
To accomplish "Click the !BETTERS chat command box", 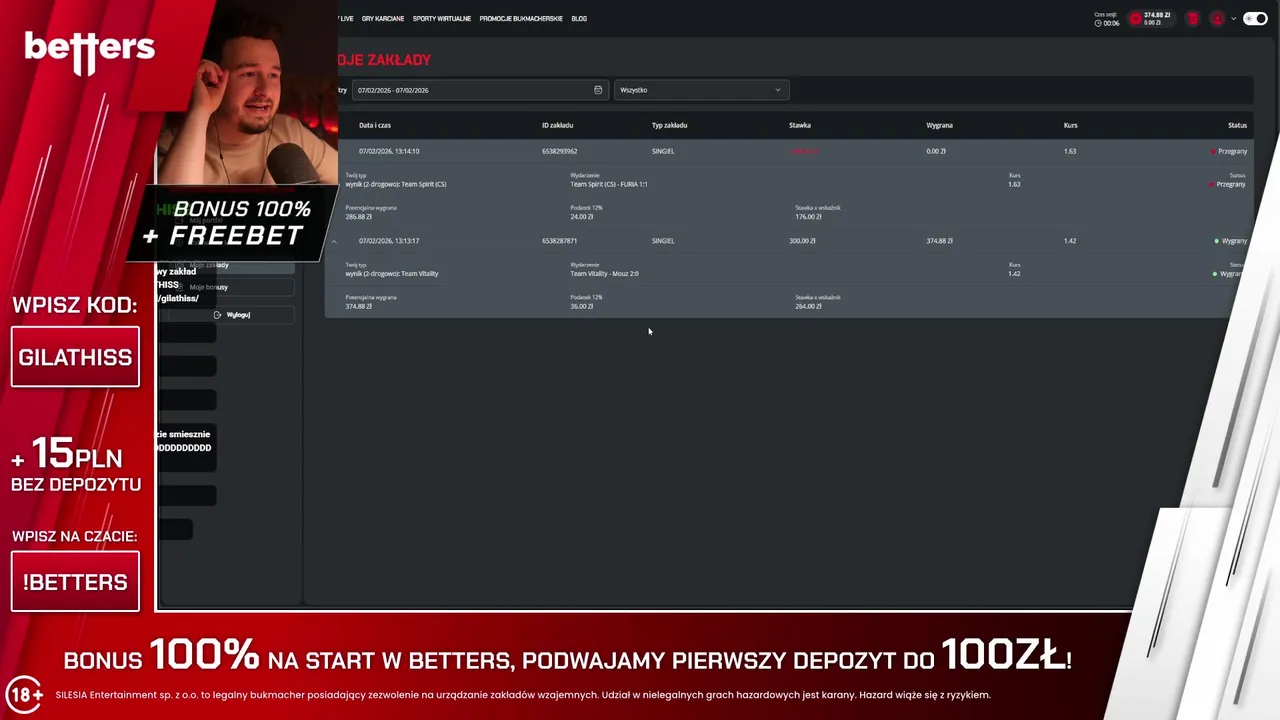I will pyautogui.click(x=75, y=581).
